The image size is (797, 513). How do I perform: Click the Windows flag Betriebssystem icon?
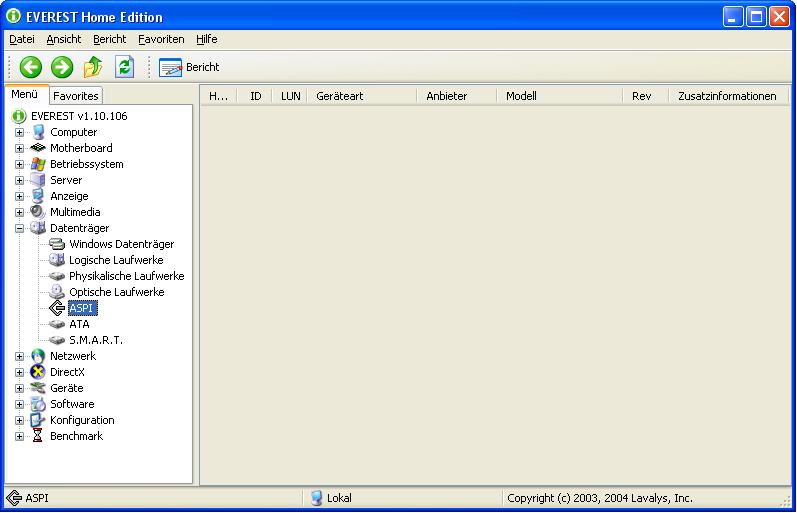point(38,164)
